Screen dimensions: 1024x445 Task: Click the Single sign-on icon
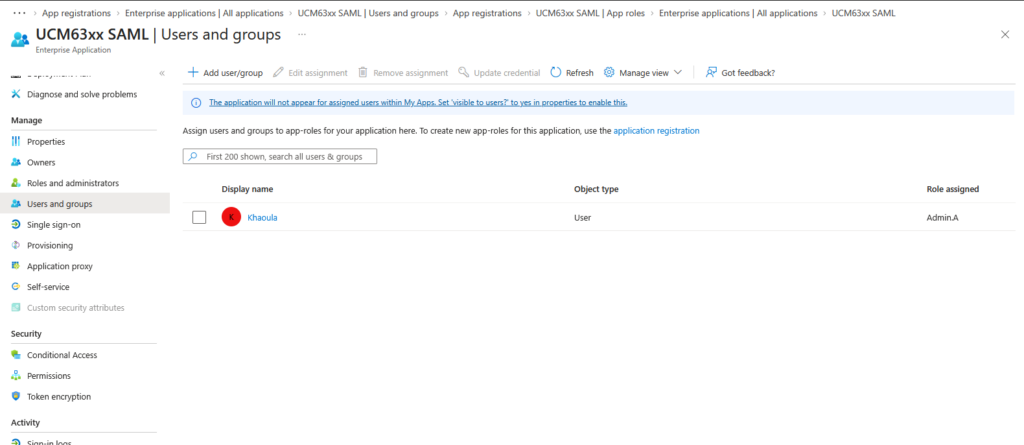16,224
